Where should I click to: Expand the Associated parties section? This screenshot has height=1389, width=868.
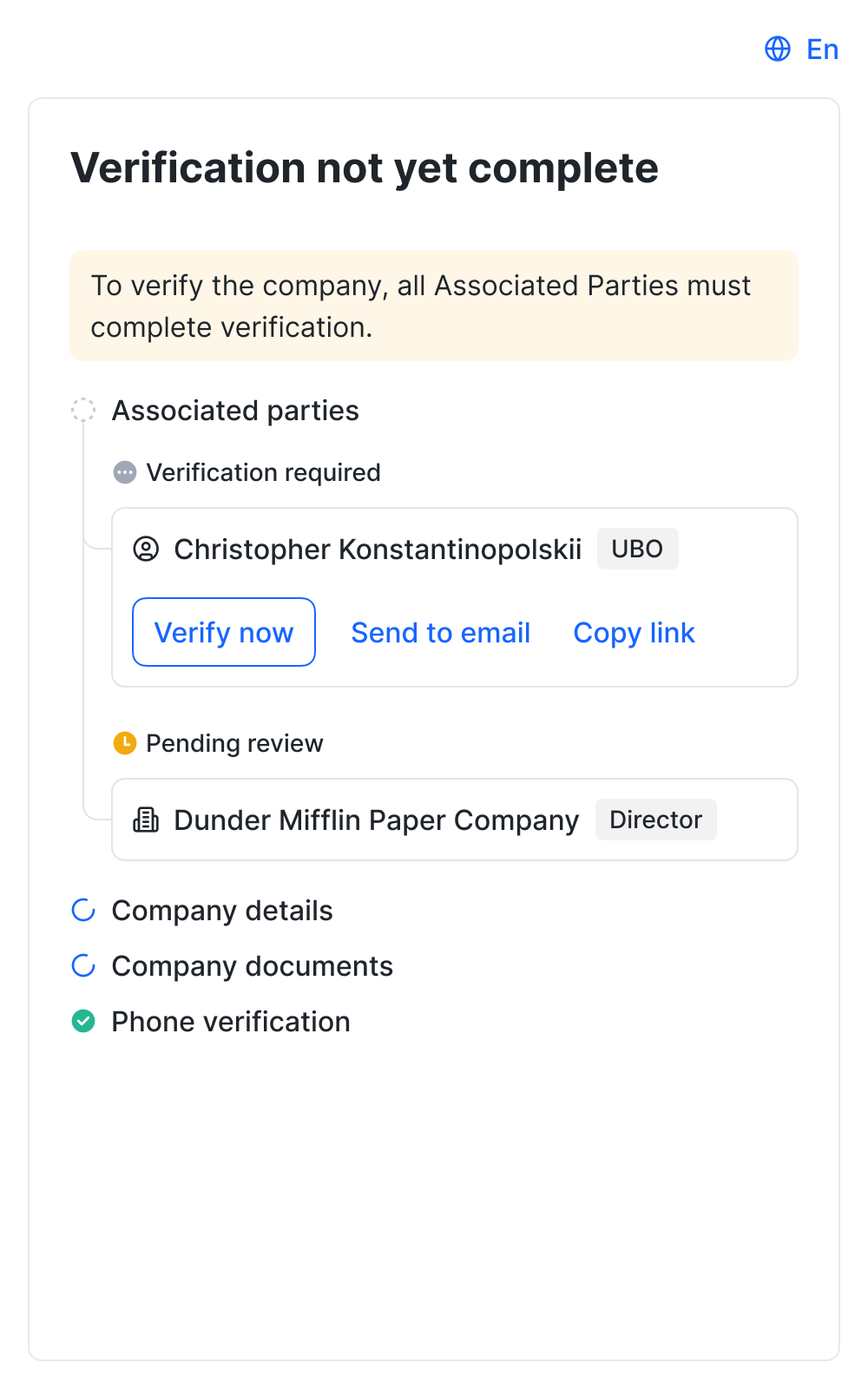pyautogui.click(x=235, y=411)
